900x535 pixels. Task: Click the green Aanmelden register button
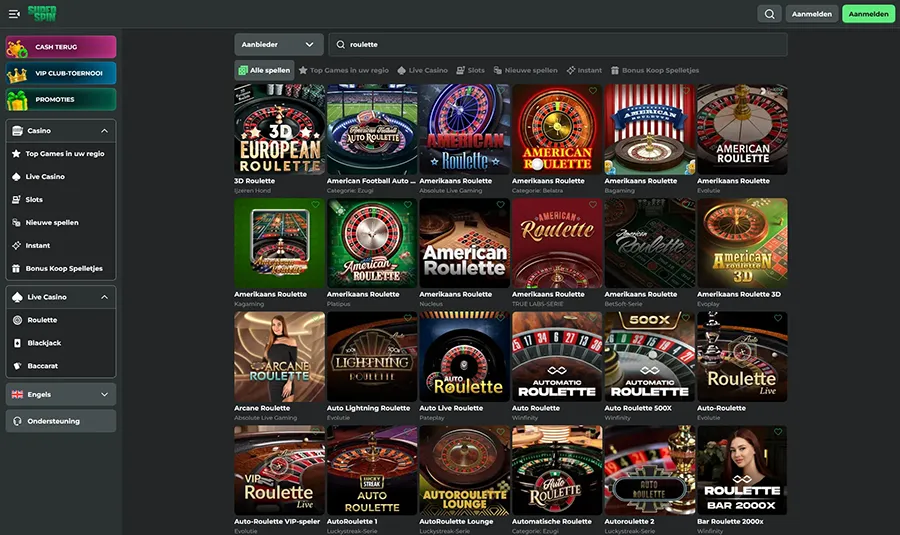(868, 14)
